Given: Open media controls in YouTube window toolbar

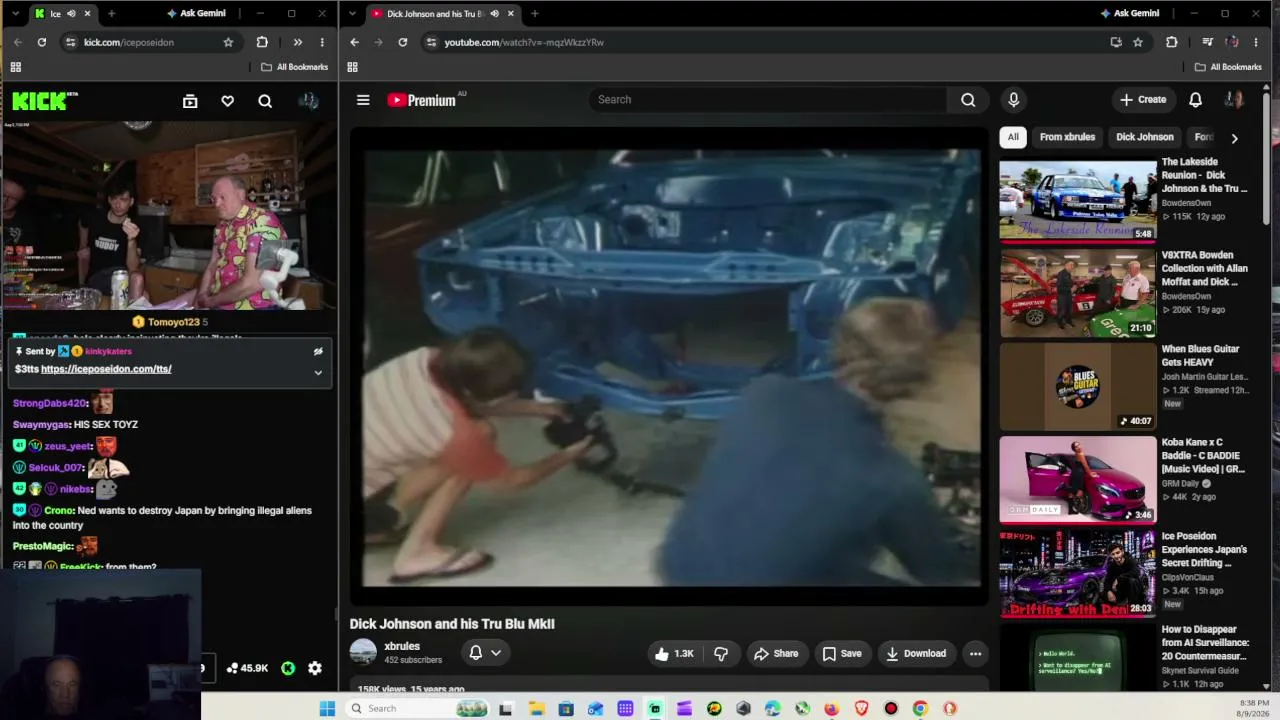Looking at the screenshot, I should (x=1207, y=42).
